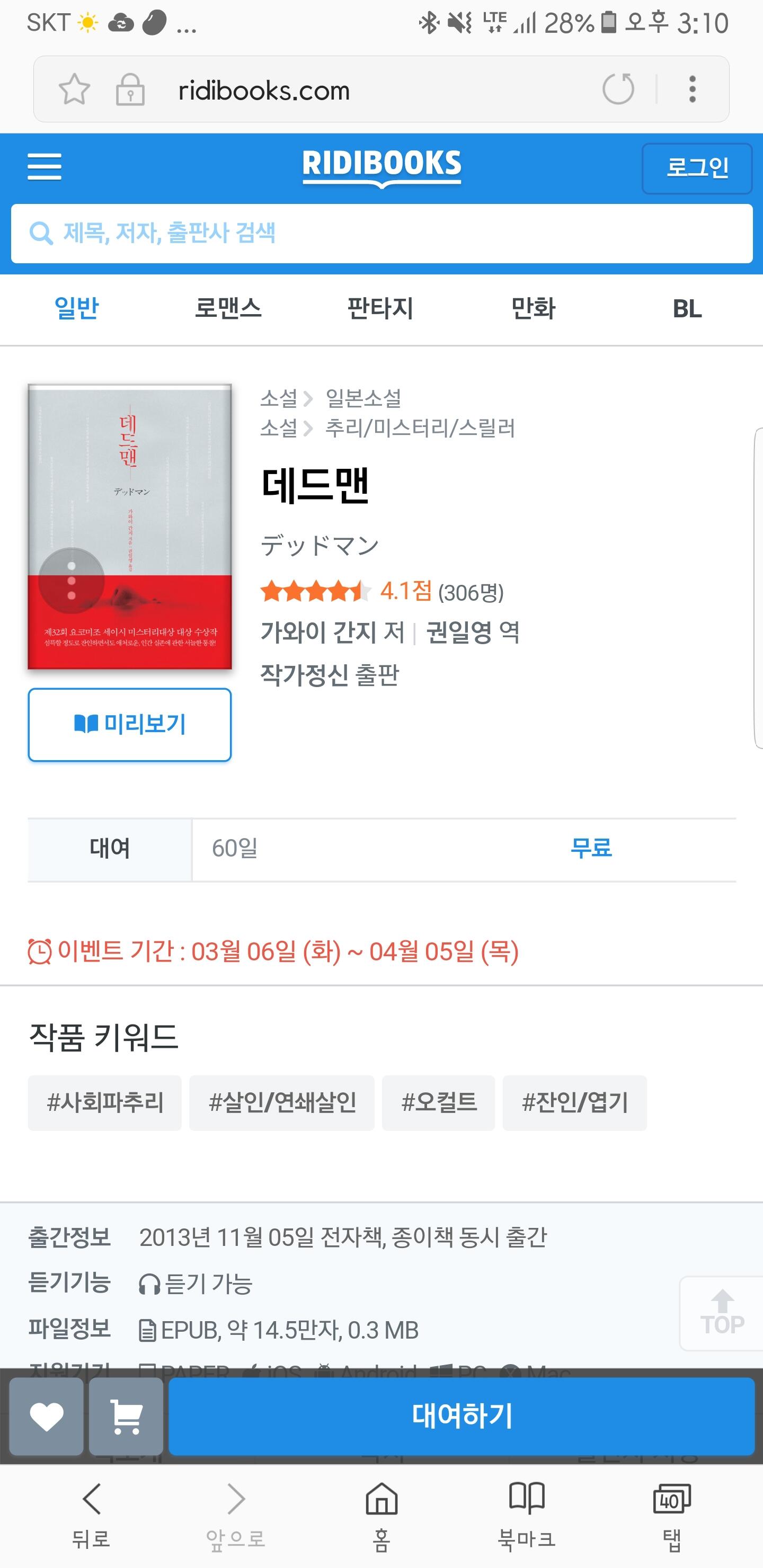This screenshot has height=1568, width=763.
Task: Open the 북마크 bookmarks icon
Action: (527, 1516)
